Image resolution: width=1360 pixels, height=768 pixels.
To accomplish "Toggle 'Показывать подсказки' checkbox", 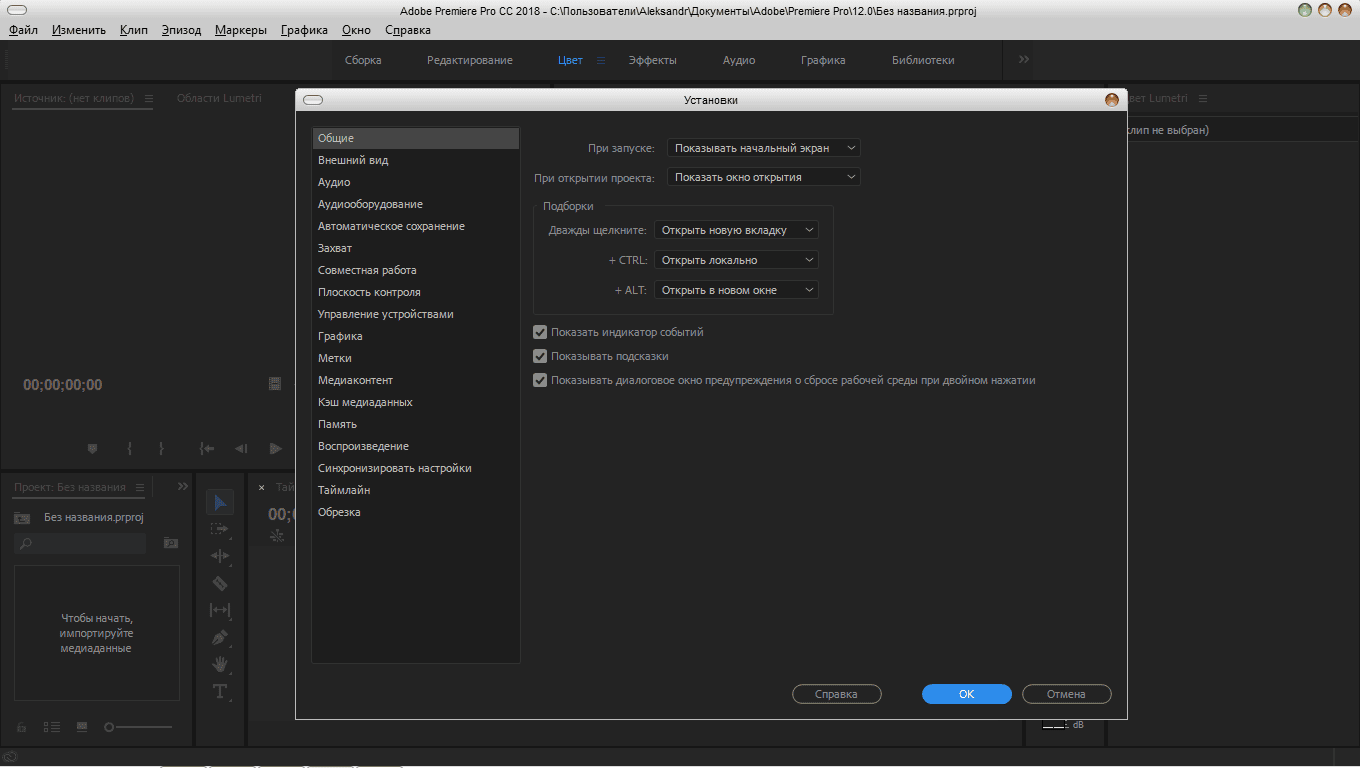I will point(540,356).
